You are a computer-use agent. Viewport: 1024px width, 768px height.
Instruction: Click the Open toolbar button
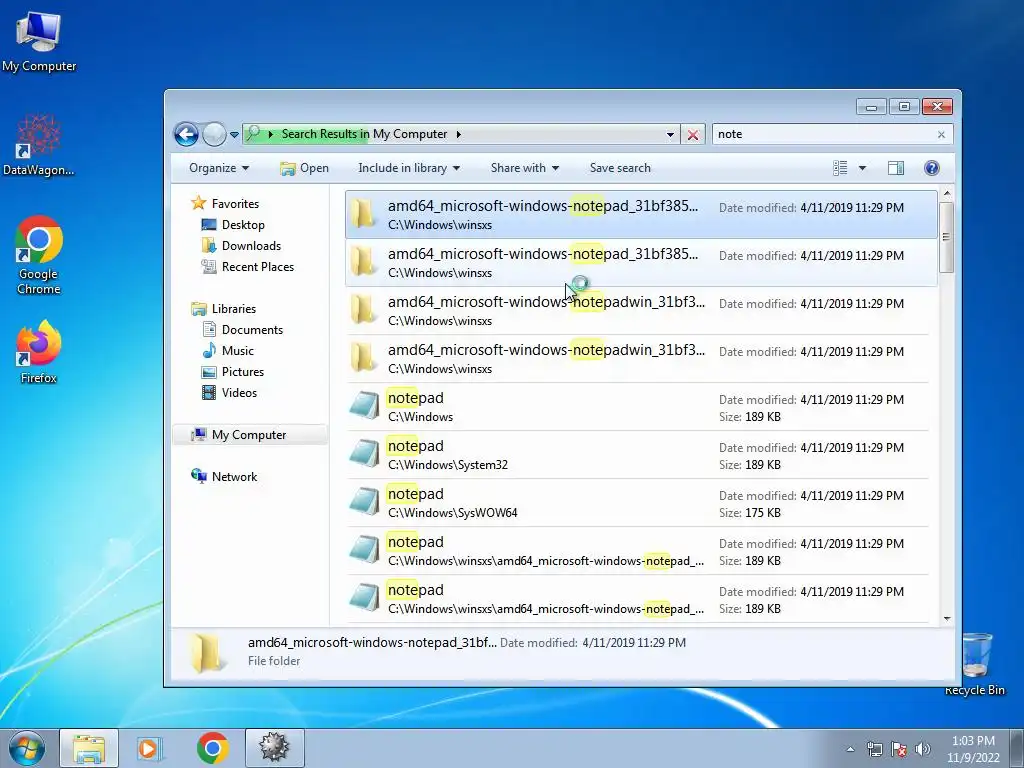tap(304, 168)
